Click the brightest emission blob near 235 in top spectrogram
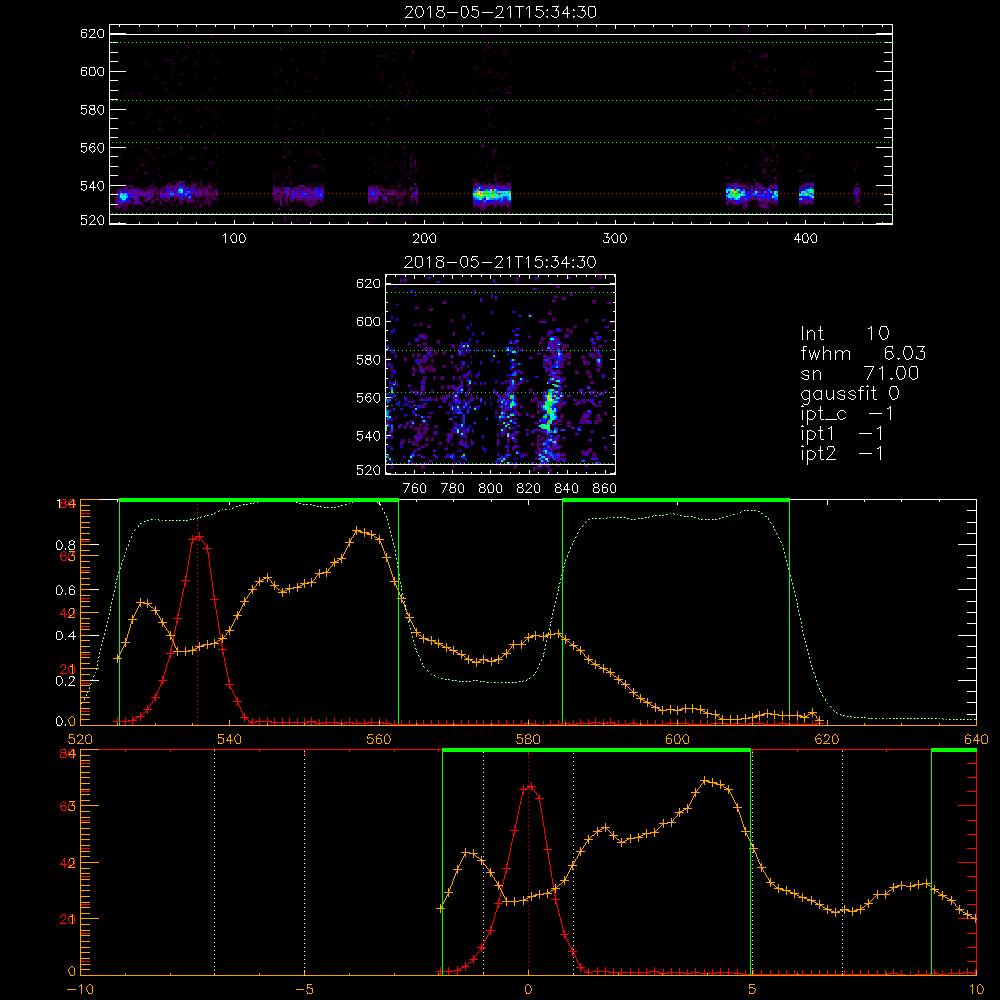The height and width of the screenshot is (1000, 1000). coord(492,194)
